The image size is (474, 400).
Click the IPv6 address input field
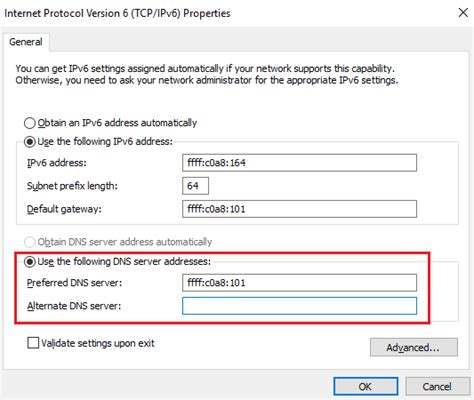[x=299, y=163]
